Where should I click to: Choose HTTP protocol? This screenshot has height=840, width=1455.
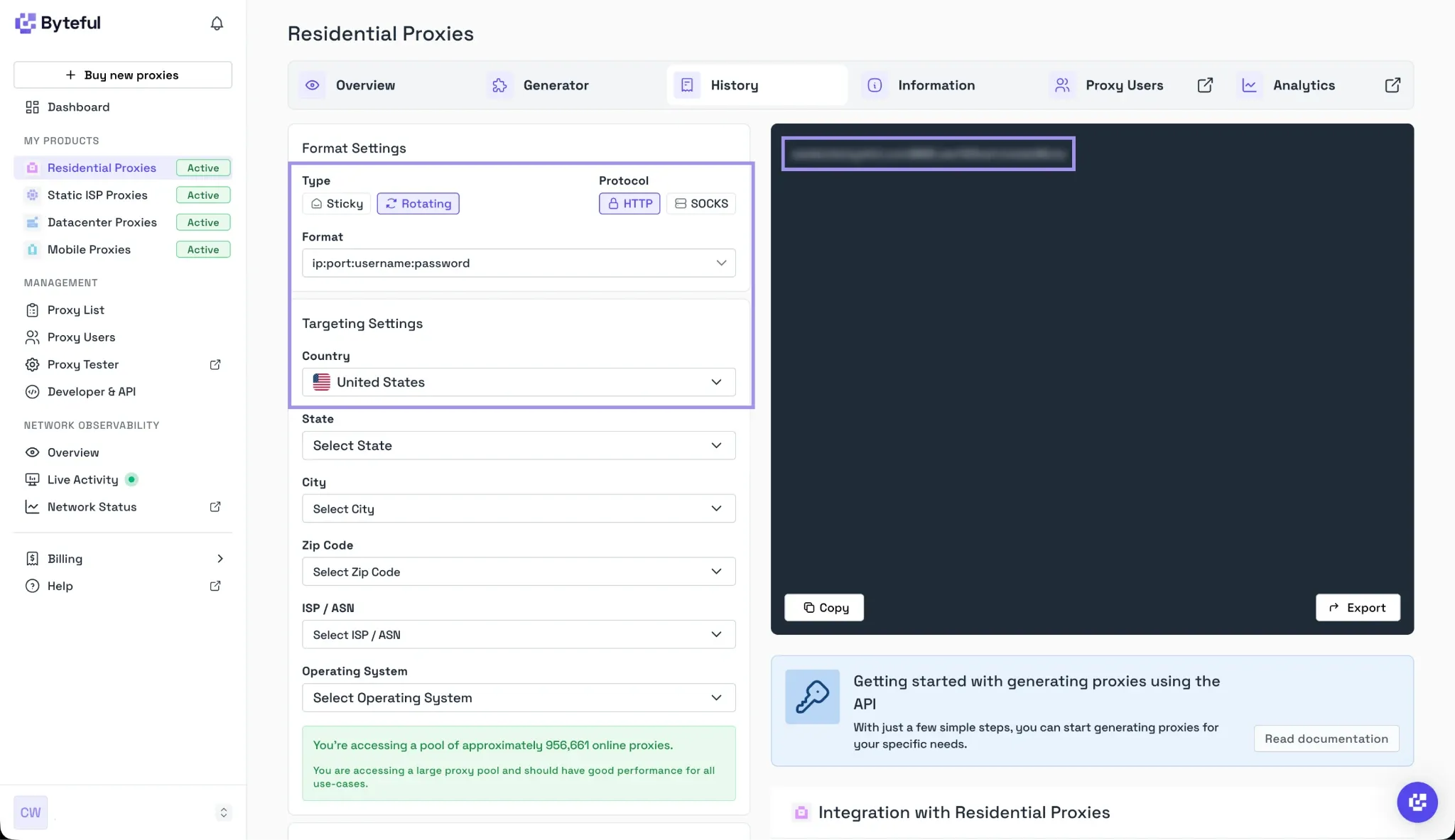[629, 204]
